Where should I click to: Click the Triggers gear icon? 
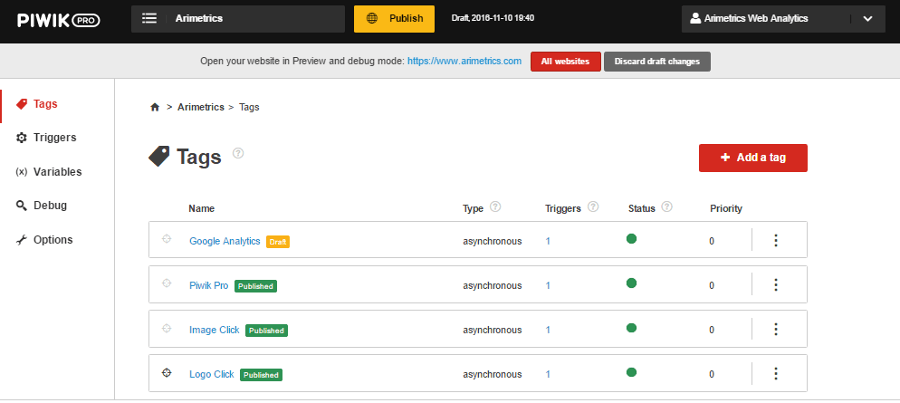coord(21,138)
